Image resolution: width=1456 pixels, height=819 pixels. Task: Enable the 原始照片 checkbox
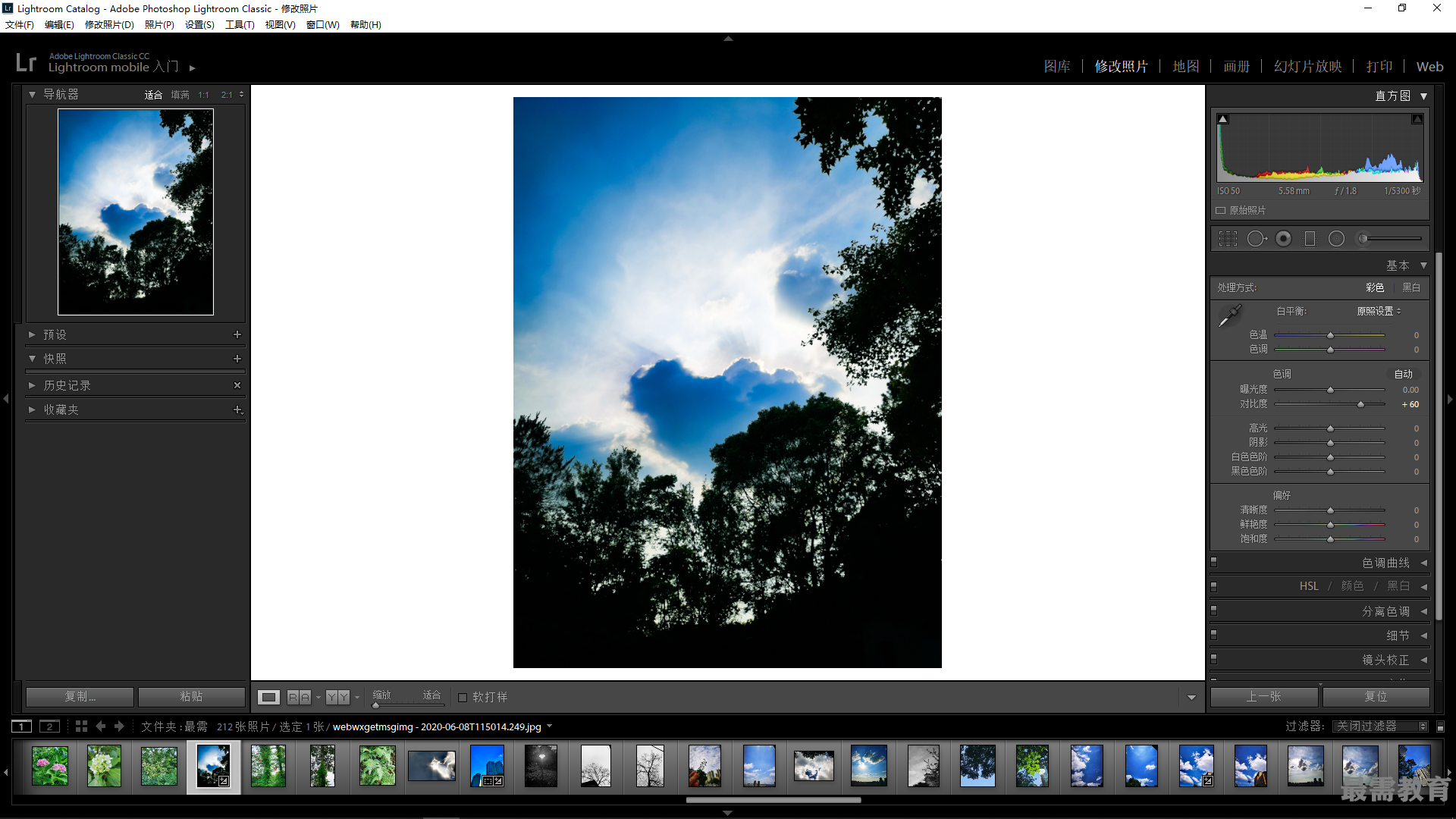point(1221,211)
